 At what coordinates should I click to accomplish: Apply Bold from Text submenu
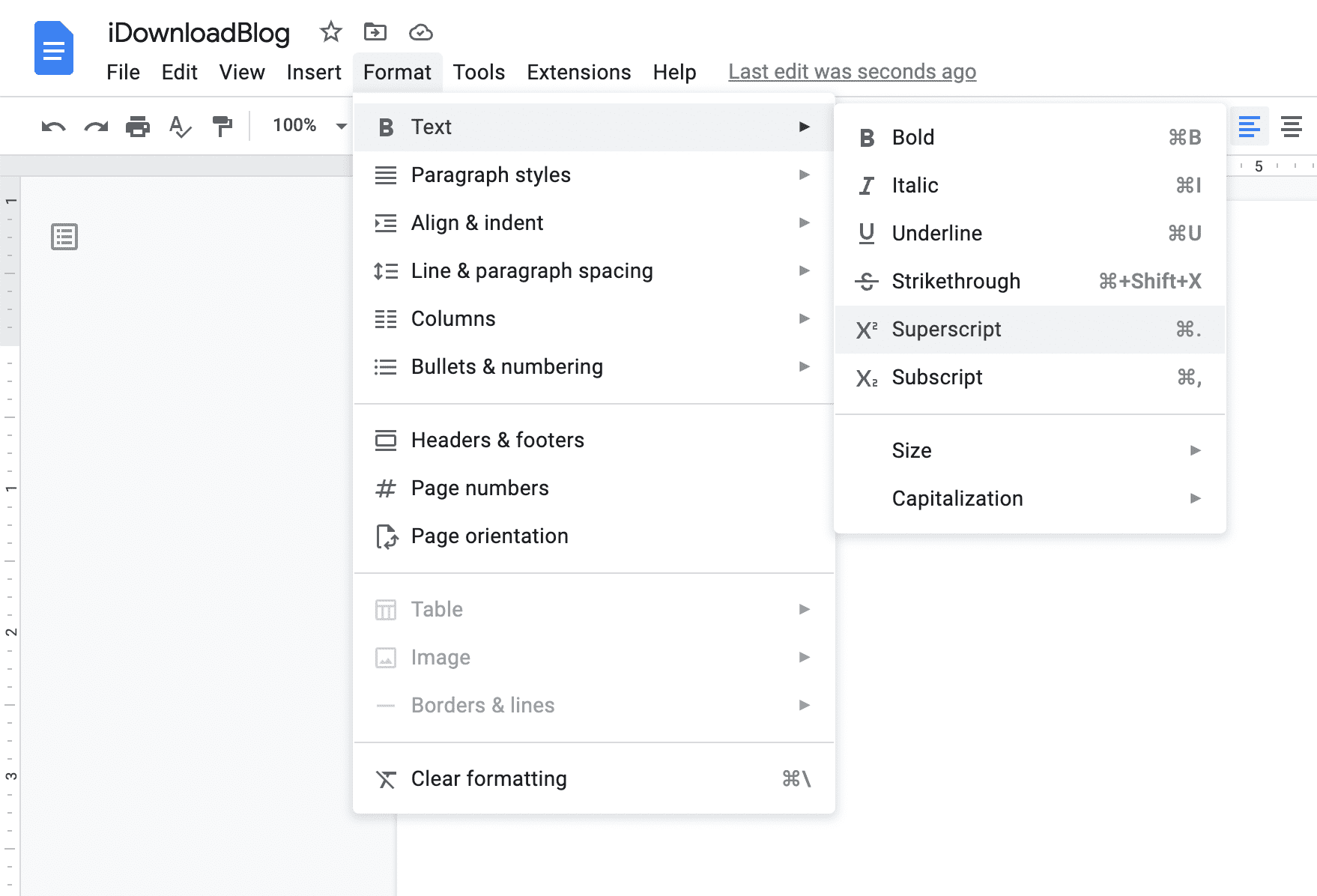[1030, 138]
